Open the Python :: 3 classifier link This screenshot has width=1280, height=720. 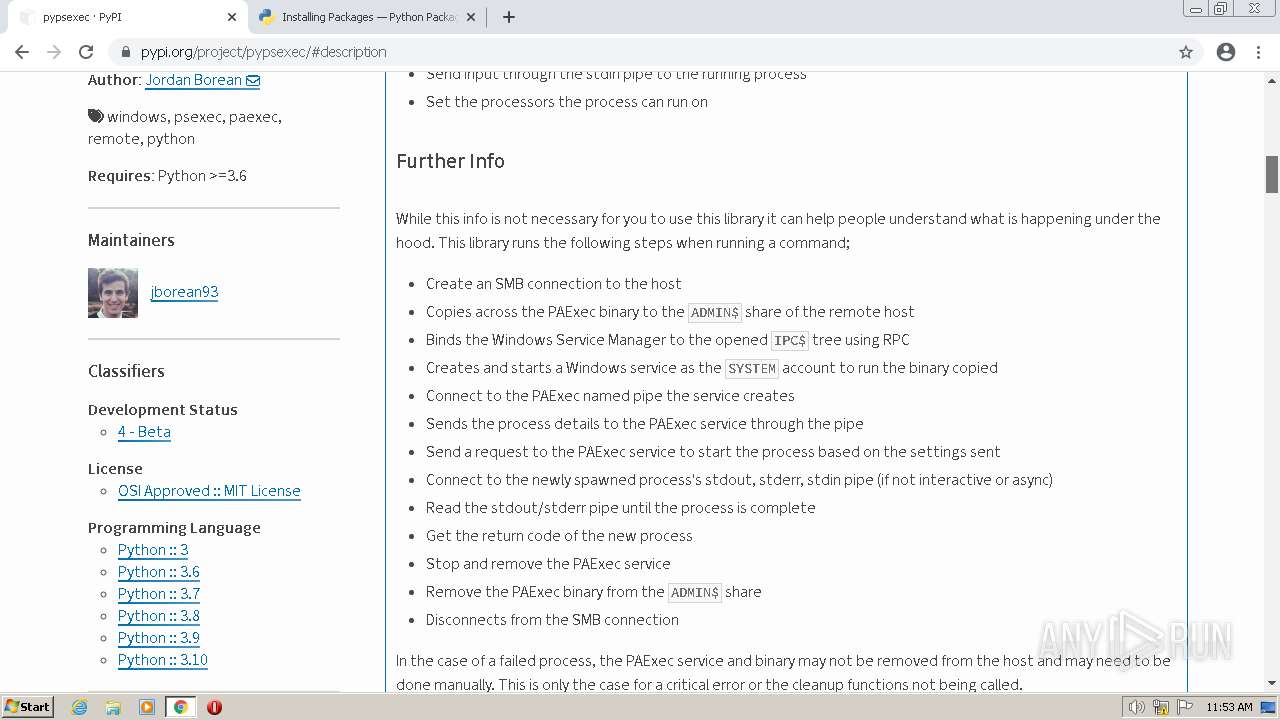click(153, 550)
